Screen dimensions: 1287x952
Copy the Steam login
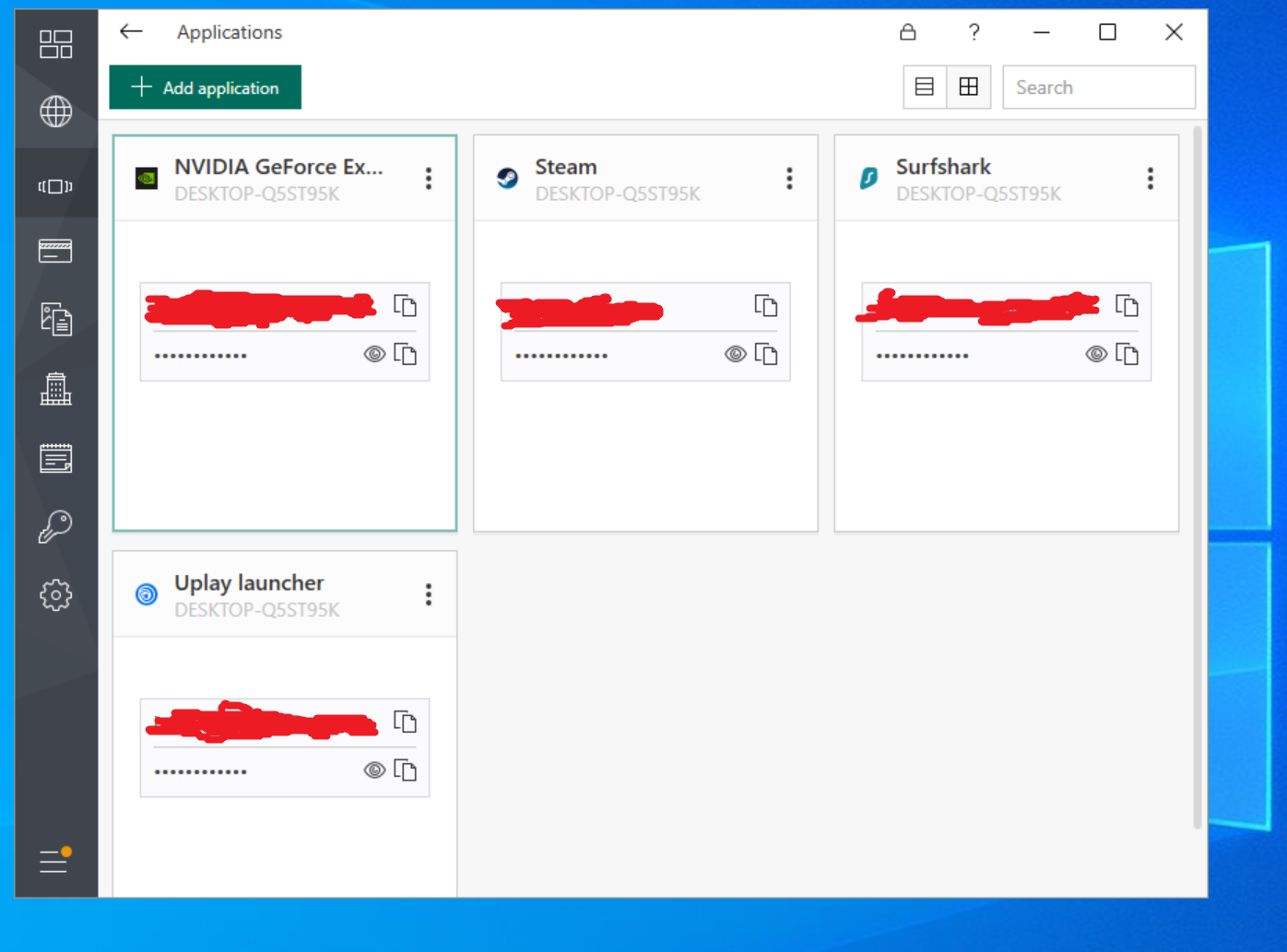coord(766,306)
